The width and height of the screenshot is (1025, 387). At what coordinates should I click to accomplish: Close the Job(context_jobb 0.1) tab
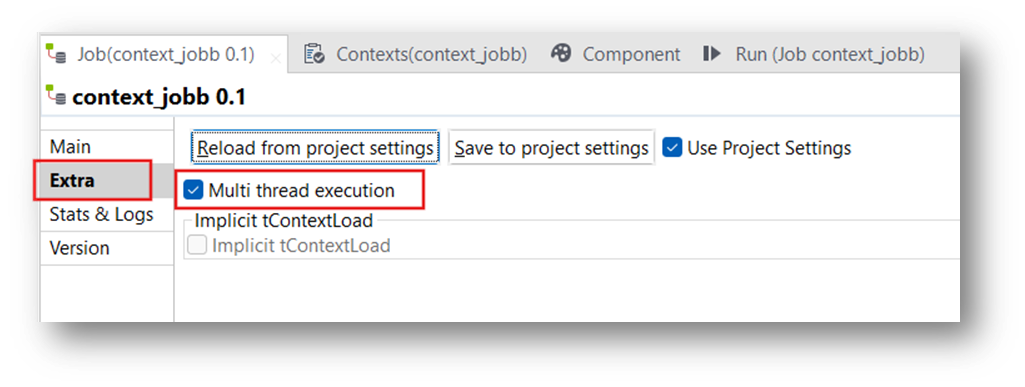click(x=276, y=59)
